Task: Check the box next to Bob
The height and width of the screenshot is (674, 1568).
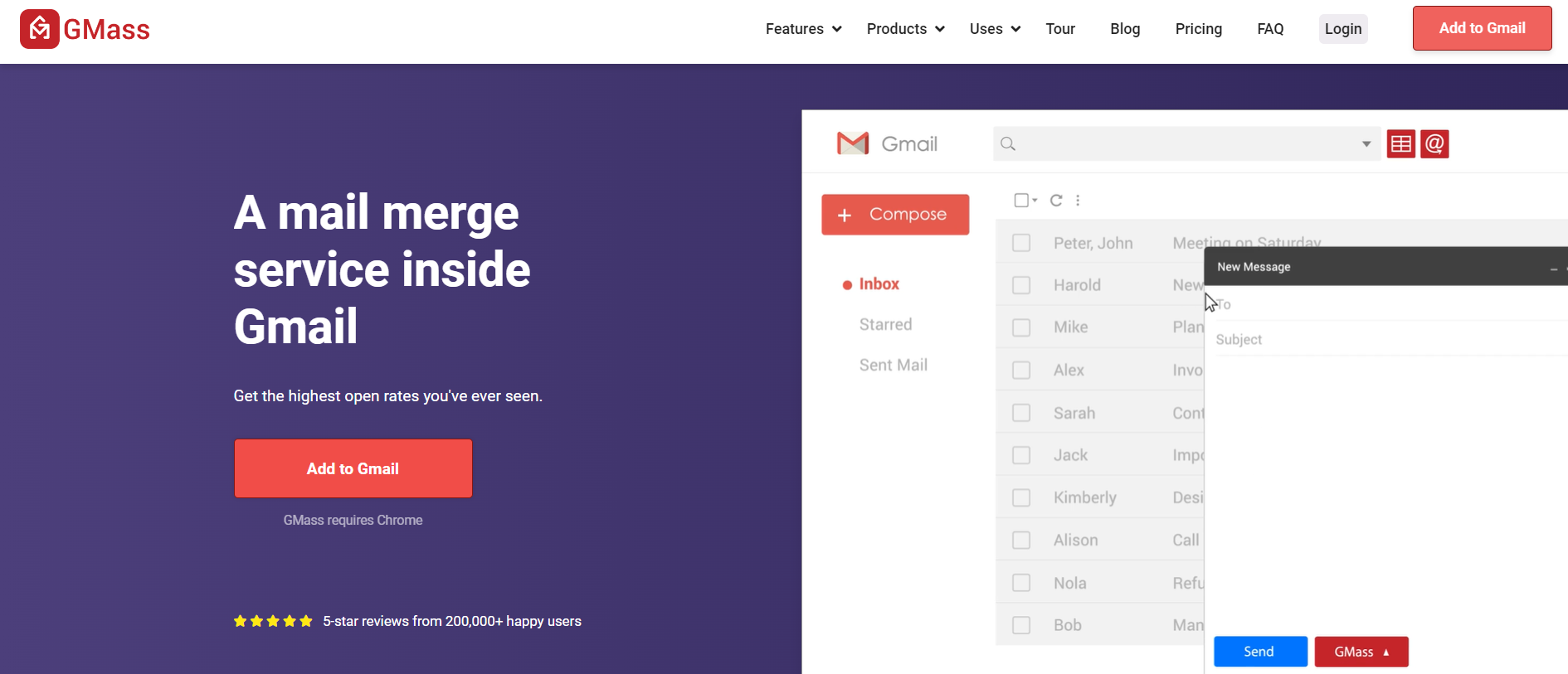Action: 1021,625
